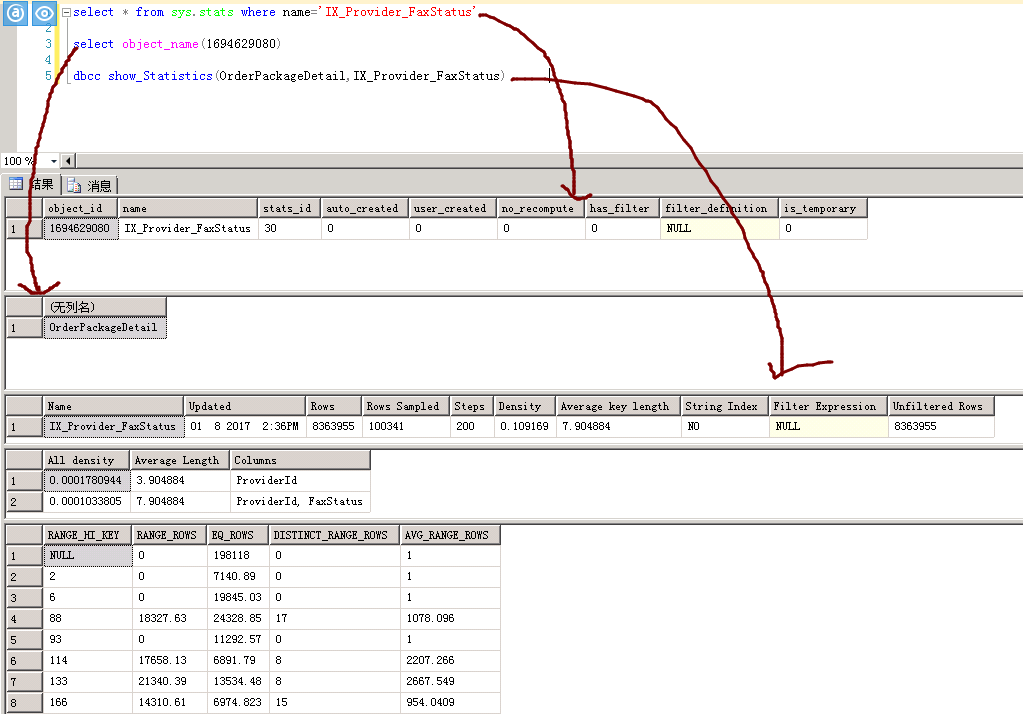Select the NULL filter_definition cell
This screenshot has height=714, width=1023.
pyautogui.click(x=720, y=229)
